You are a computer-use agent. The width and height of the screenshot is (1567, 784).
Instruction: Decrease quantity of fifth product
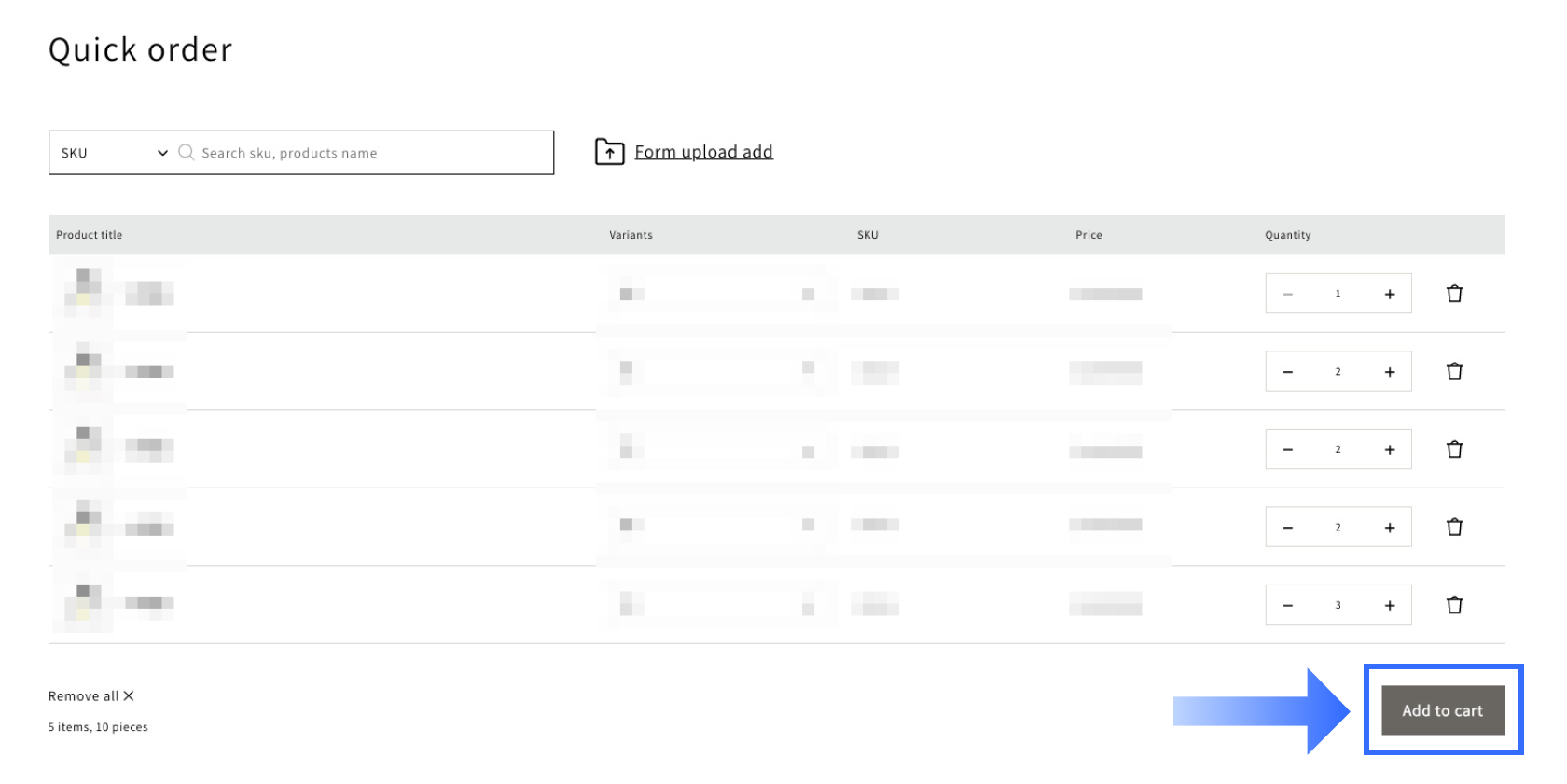point(1287,605)
